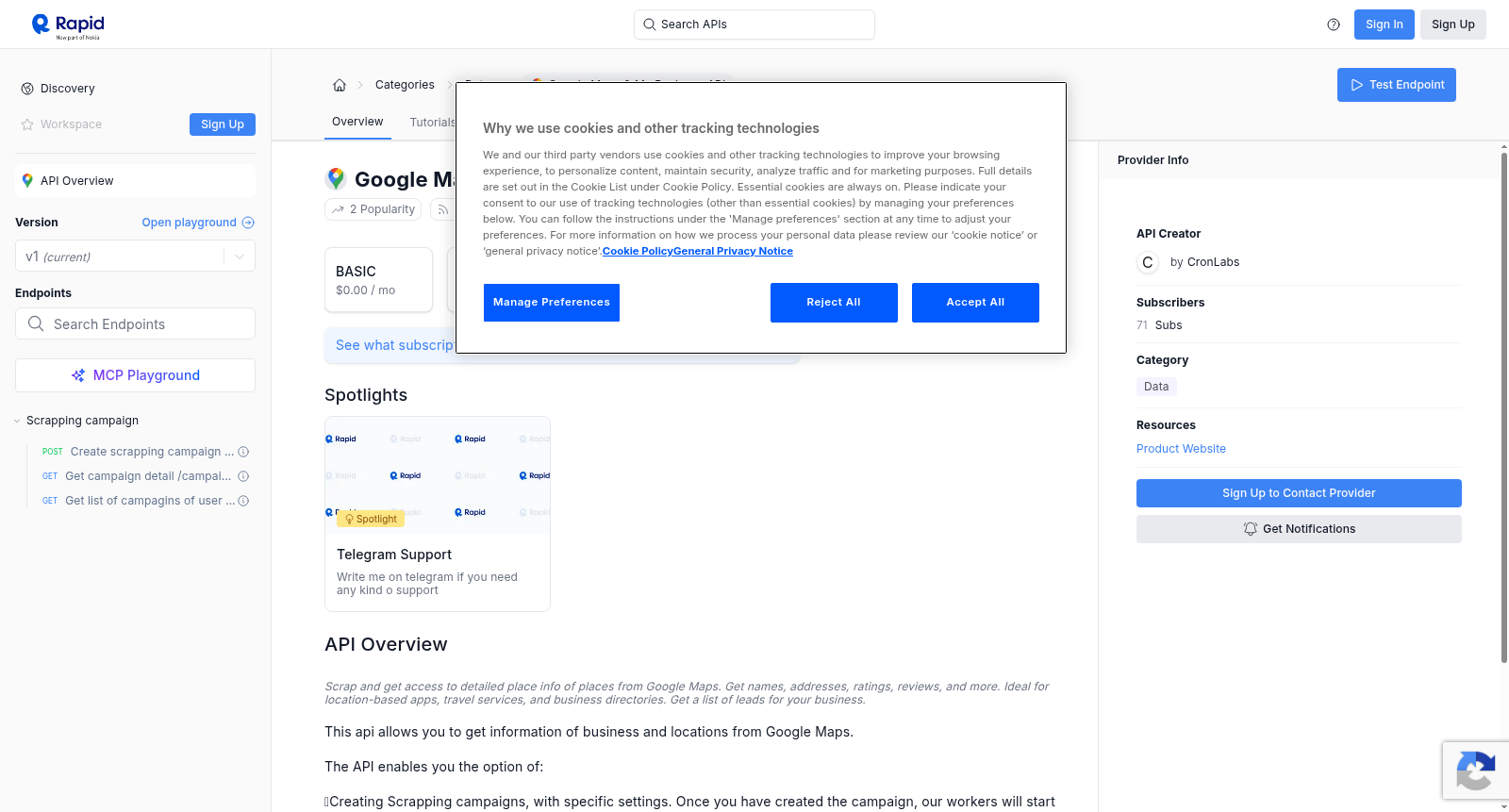Click the RSS feed icon beside Popularity

click(442, 209)
